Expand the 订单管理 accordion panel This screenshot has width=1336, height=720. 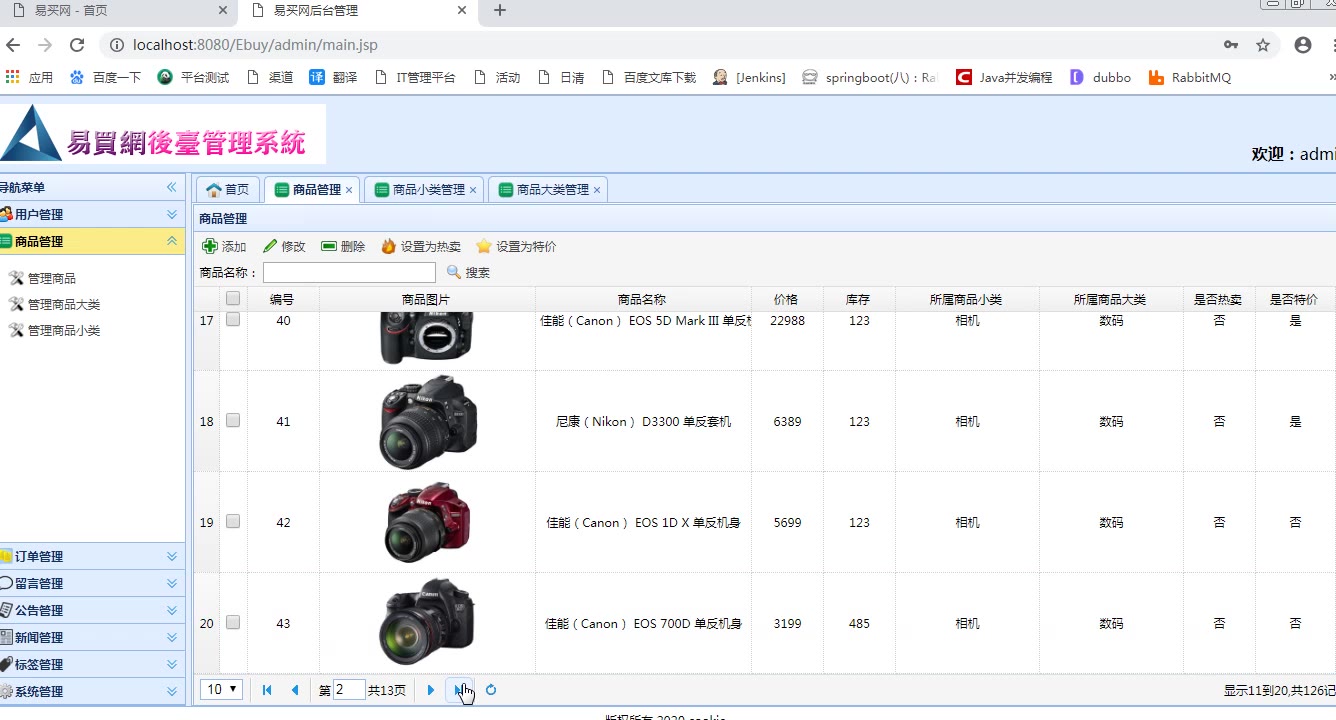click(92, 556)
